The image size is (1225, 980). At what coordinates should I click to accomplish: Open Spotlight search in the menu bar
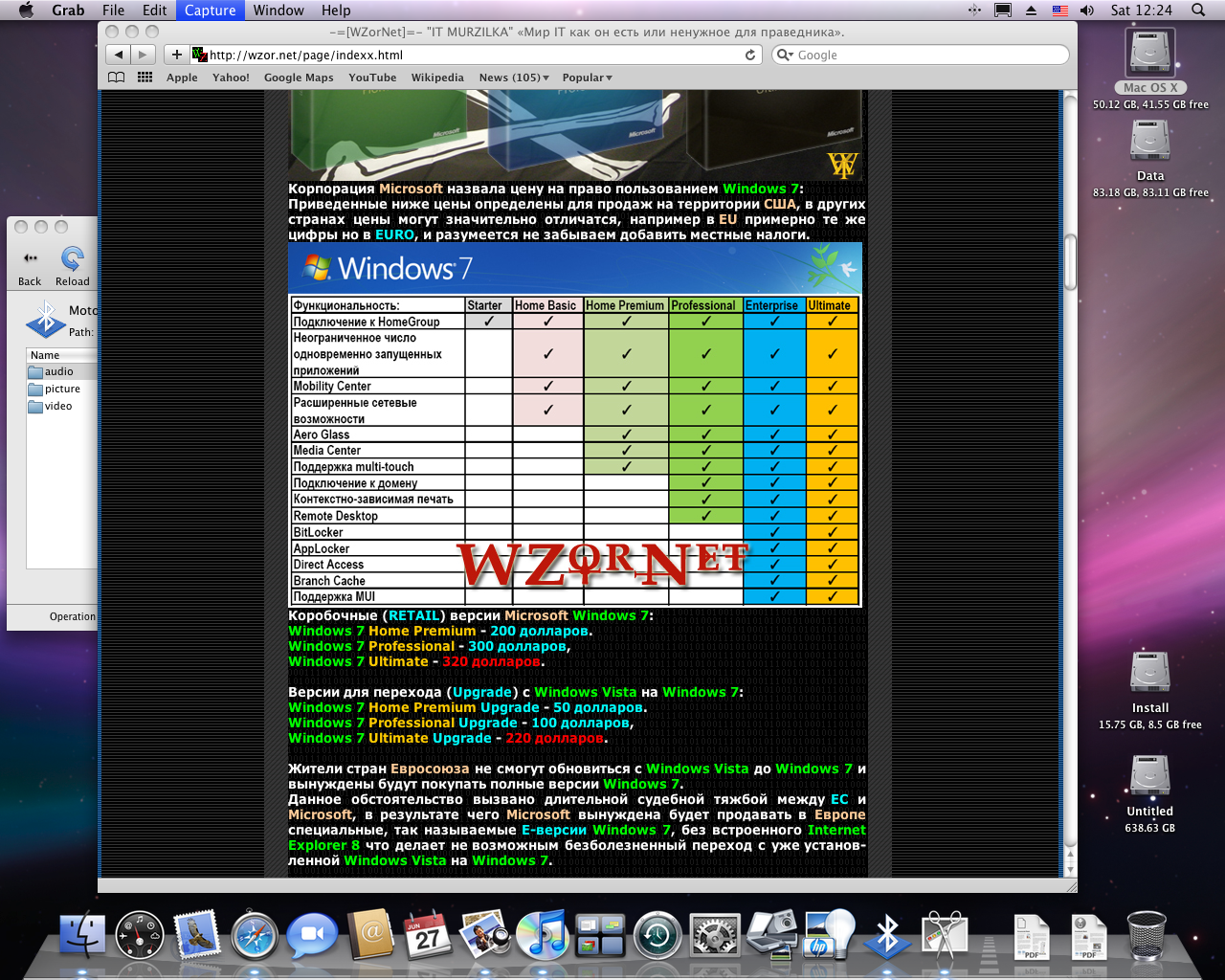(1198, 11)
